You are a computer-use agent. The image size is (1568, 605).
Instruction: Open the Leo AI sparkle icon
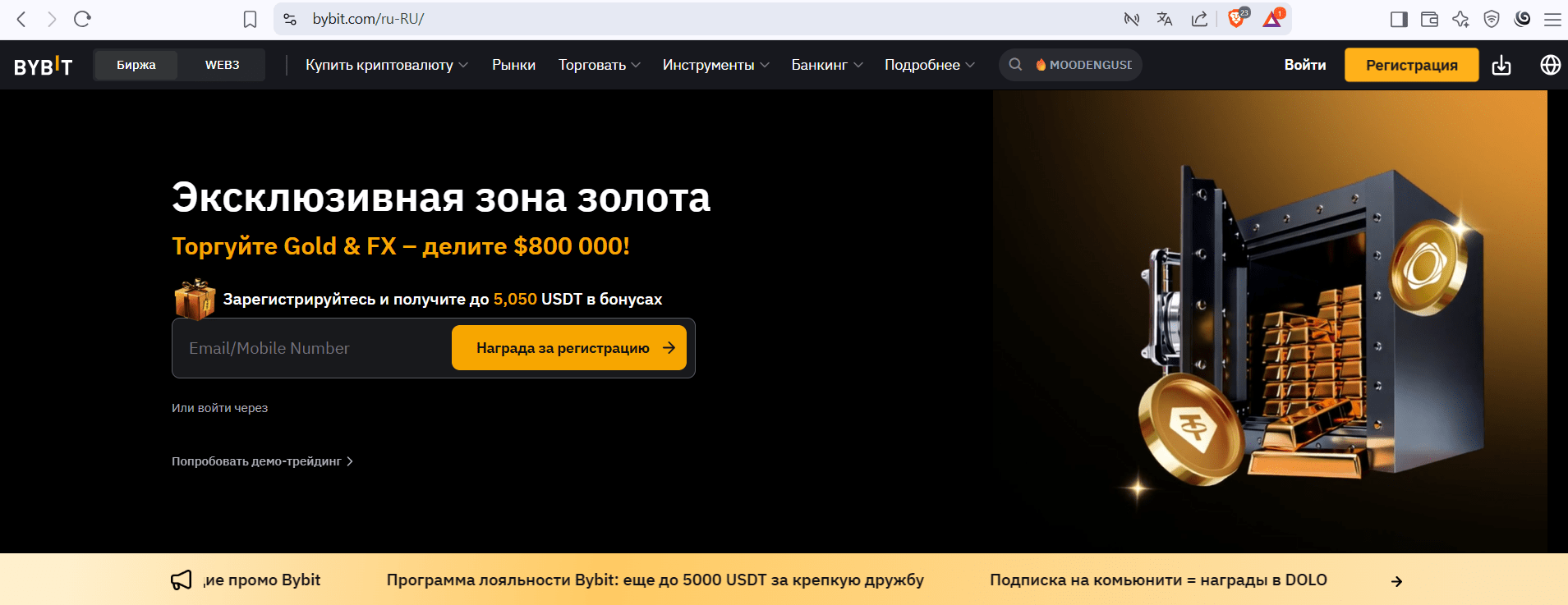click(1460, 19)
